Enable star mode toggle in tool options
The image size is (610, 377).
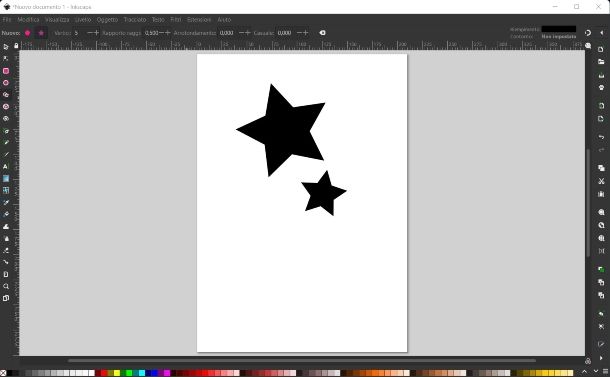tap(41, 33)
